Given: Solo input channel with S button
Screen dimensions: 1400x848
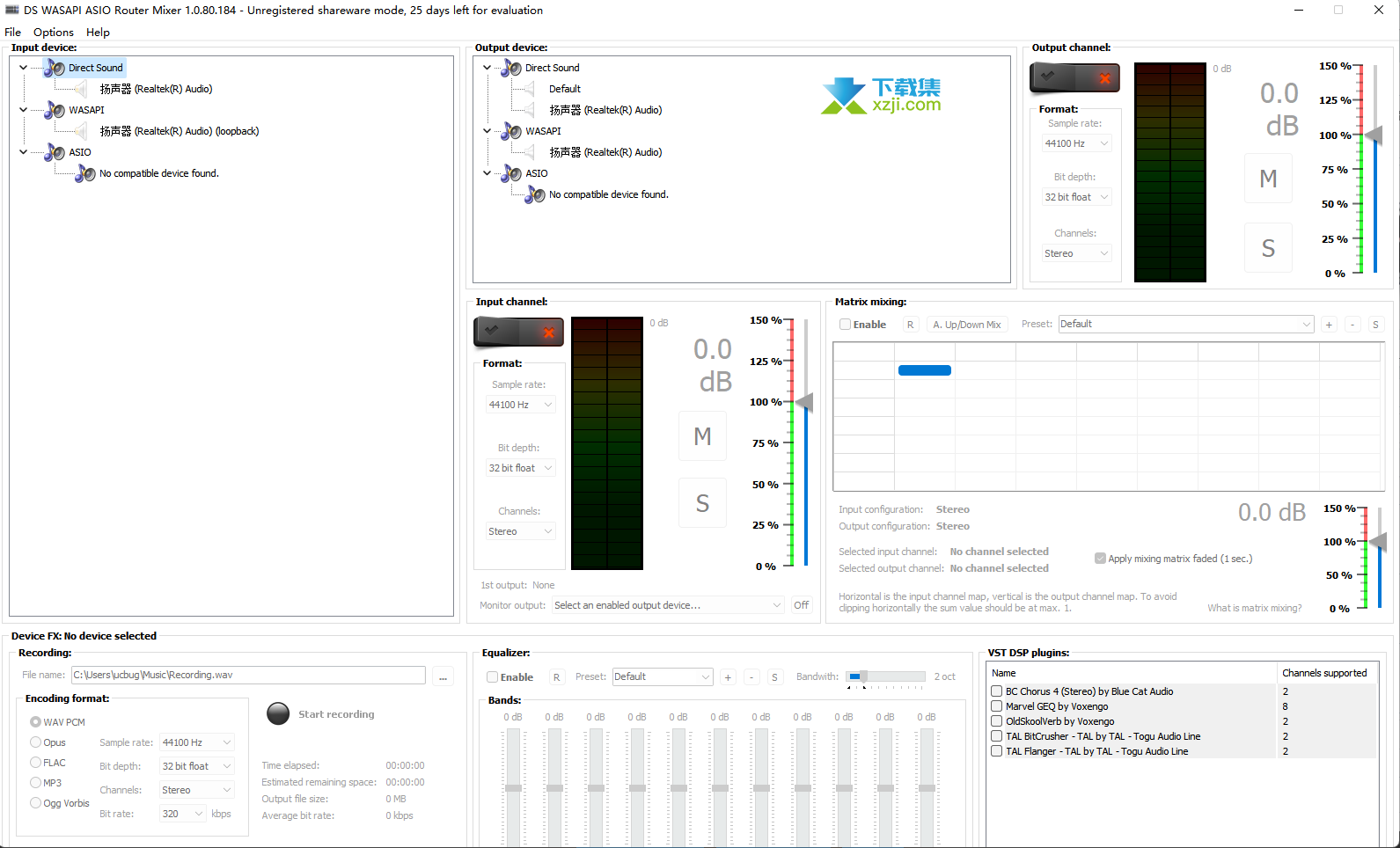Looking at the screenshot, I should coord(702,503).
